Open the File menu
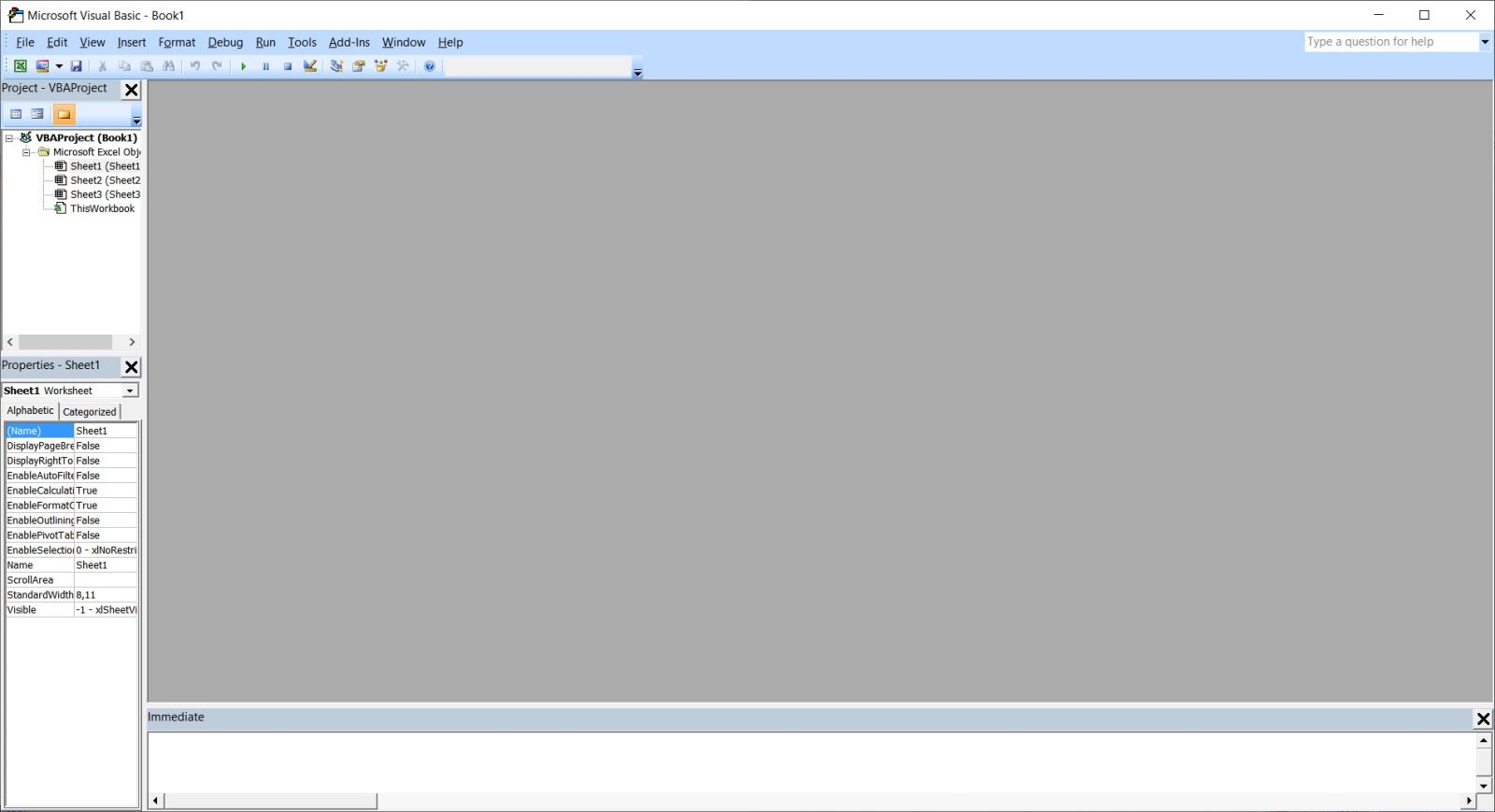This screenshot has height=812, width=1495. click(25, 42)
